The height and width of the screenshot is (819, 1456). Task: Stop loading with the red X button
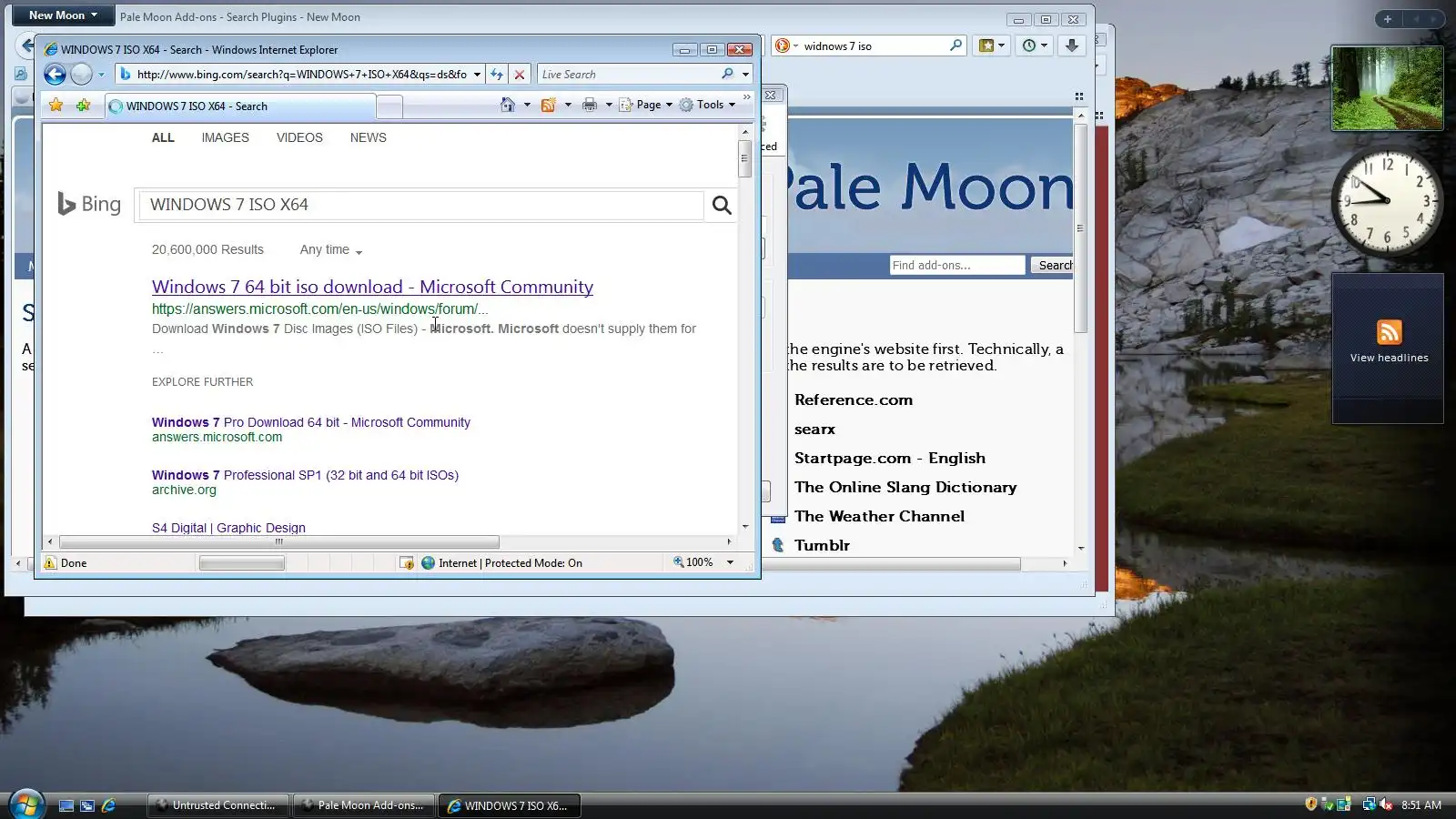click(x=520, y=75)
